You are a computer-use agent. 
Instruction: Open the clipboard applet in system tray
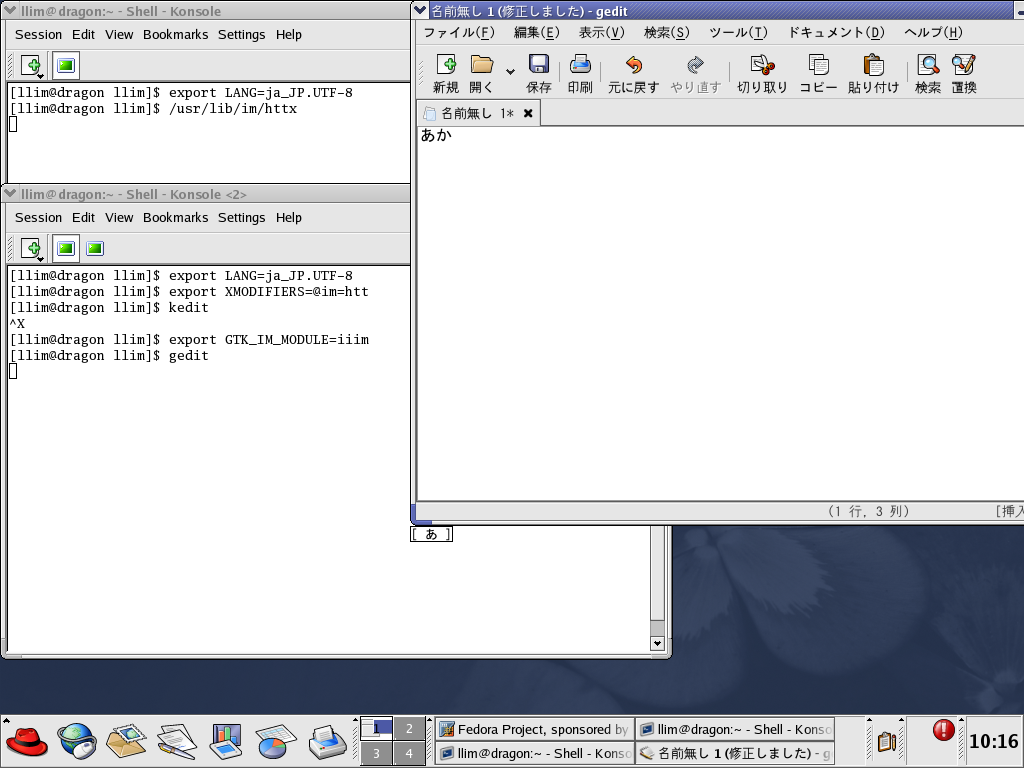886,741
